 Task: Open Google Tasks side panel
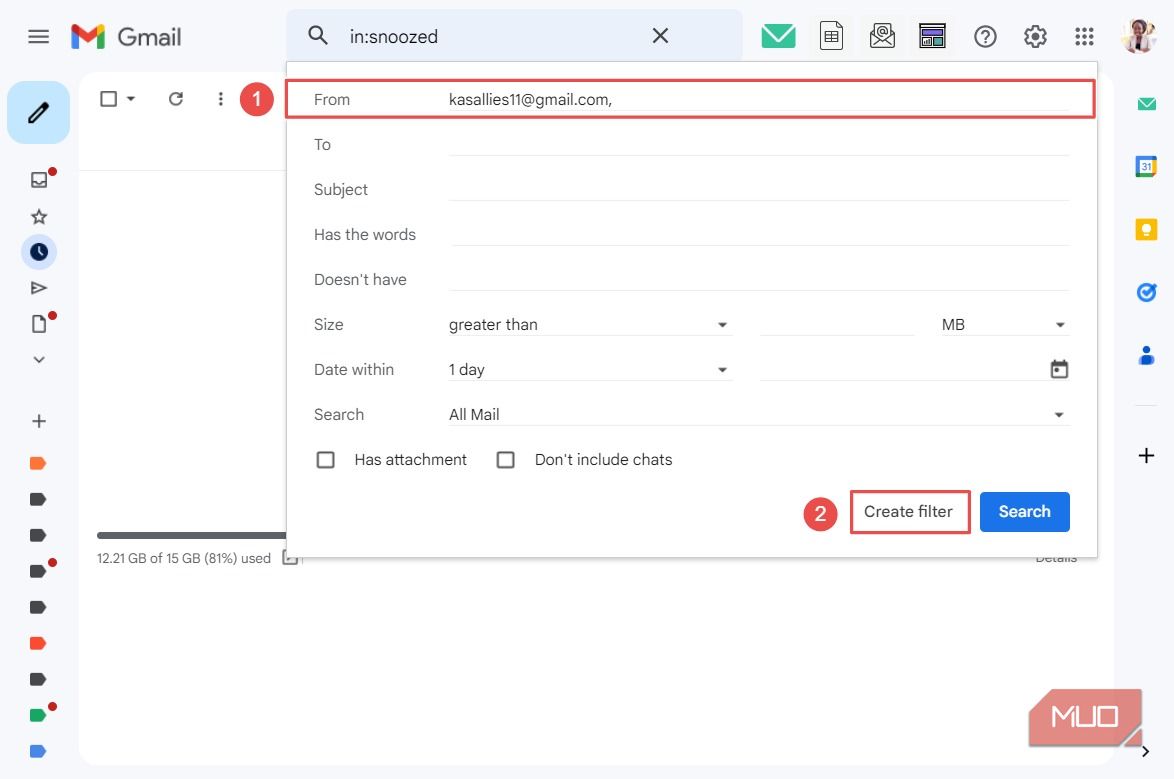pos(1146,291)
